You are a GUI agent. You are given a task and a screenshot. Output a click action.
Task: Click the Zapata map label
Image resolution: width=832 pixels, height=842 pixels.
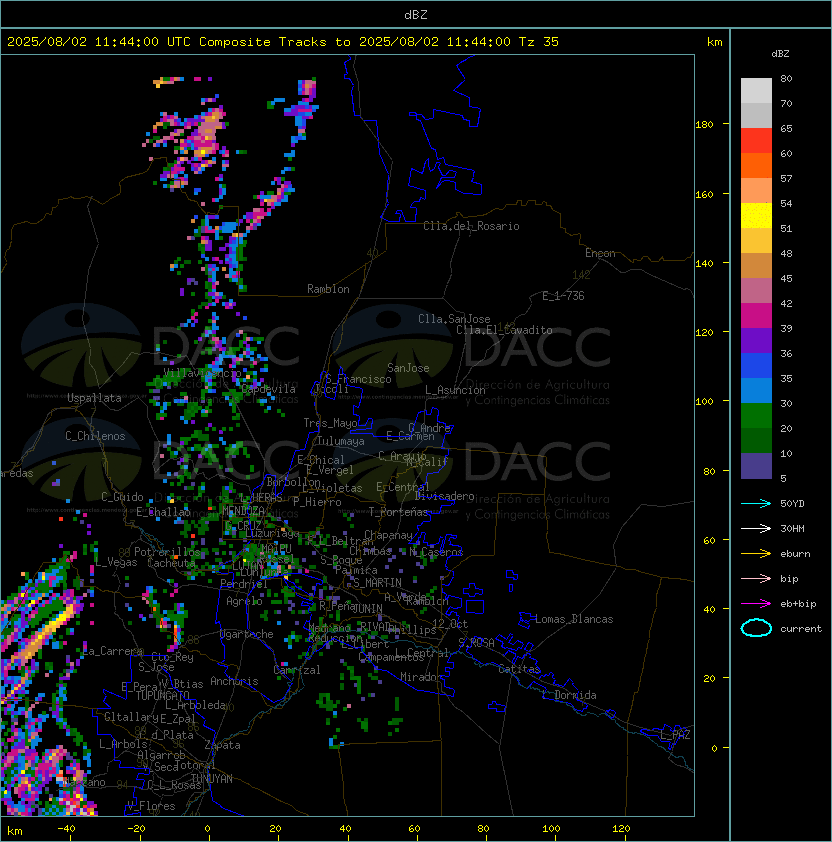pyautogui.click(x=222, y=745)
